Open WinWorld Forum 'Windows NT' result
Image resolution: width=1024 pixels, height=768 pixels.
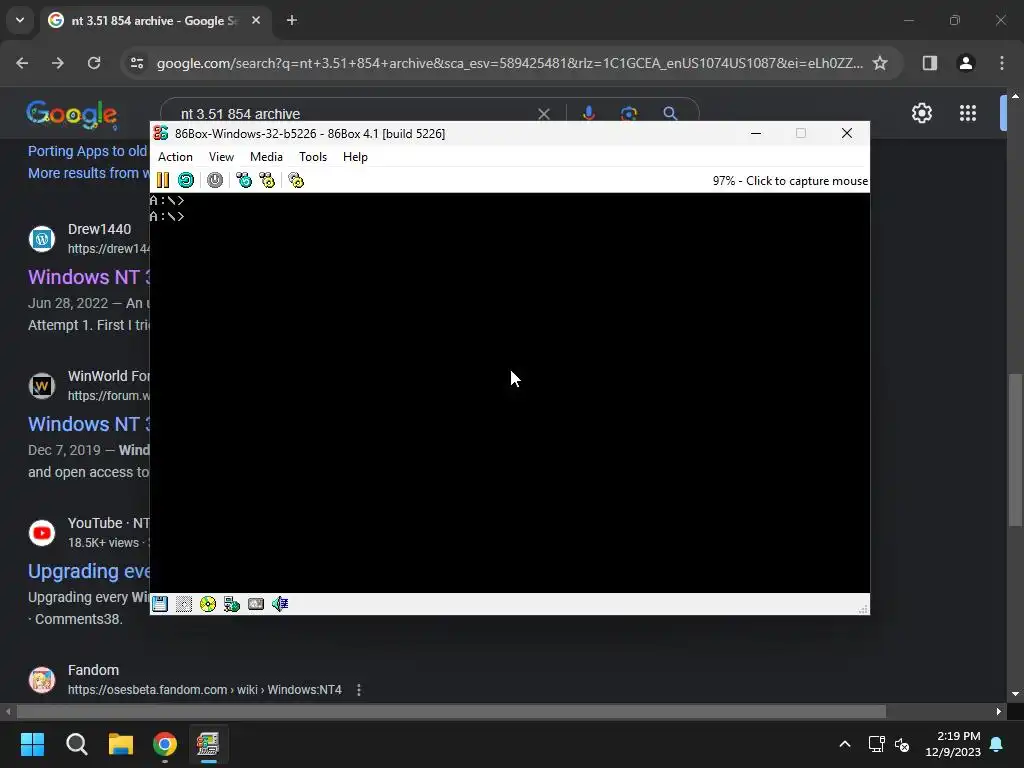[89, 424]
